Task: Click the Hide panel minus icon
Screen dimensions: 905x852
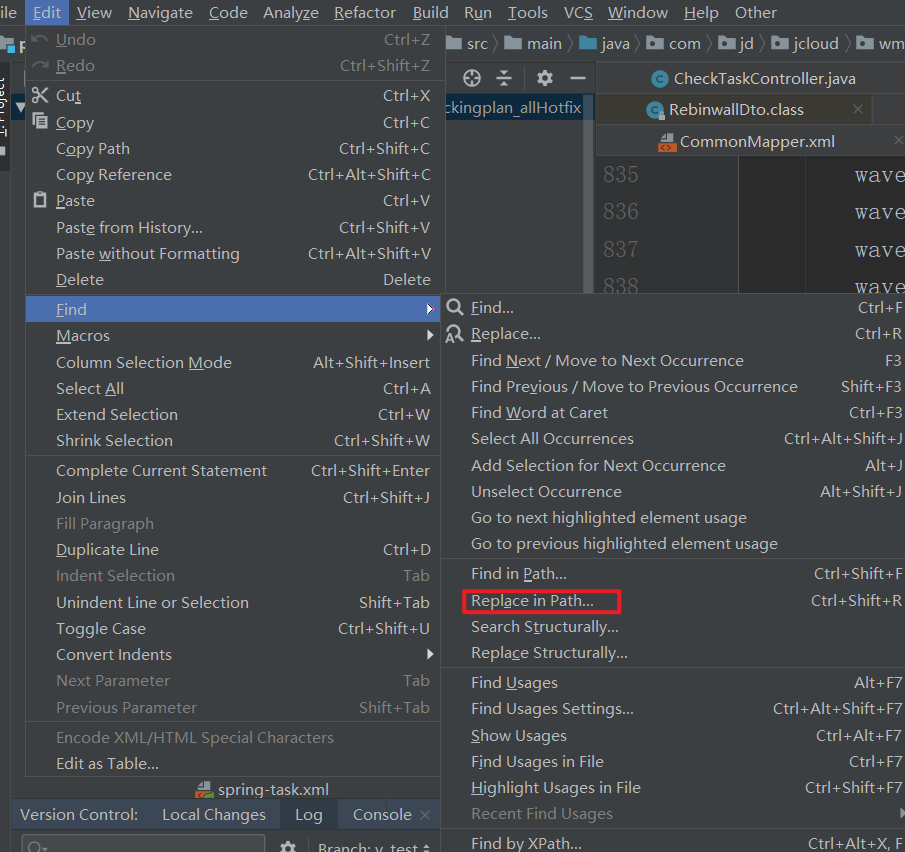Action: click(578, 78)
